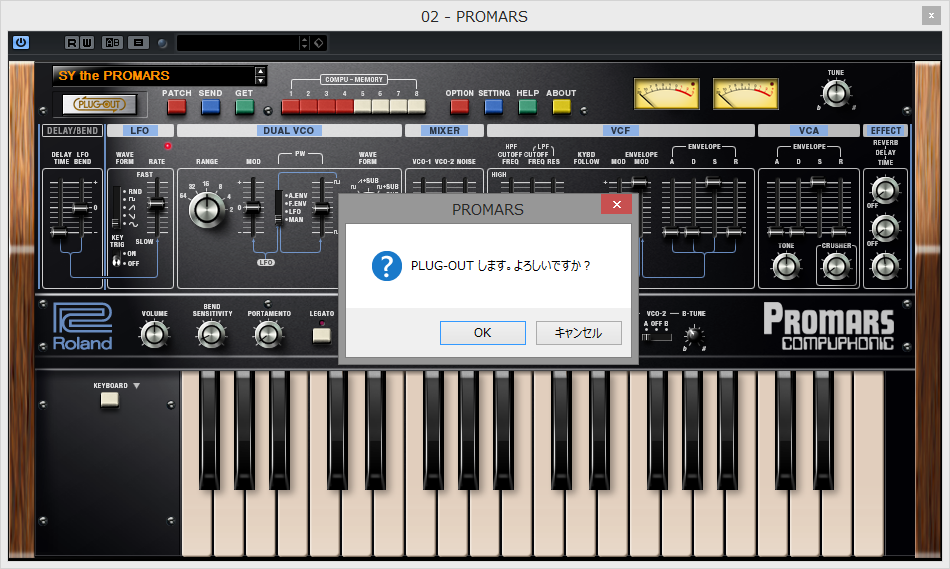The image size is (950, 569).
Task: Click the LFO BEND slider handle
Action: click(81, 208)
